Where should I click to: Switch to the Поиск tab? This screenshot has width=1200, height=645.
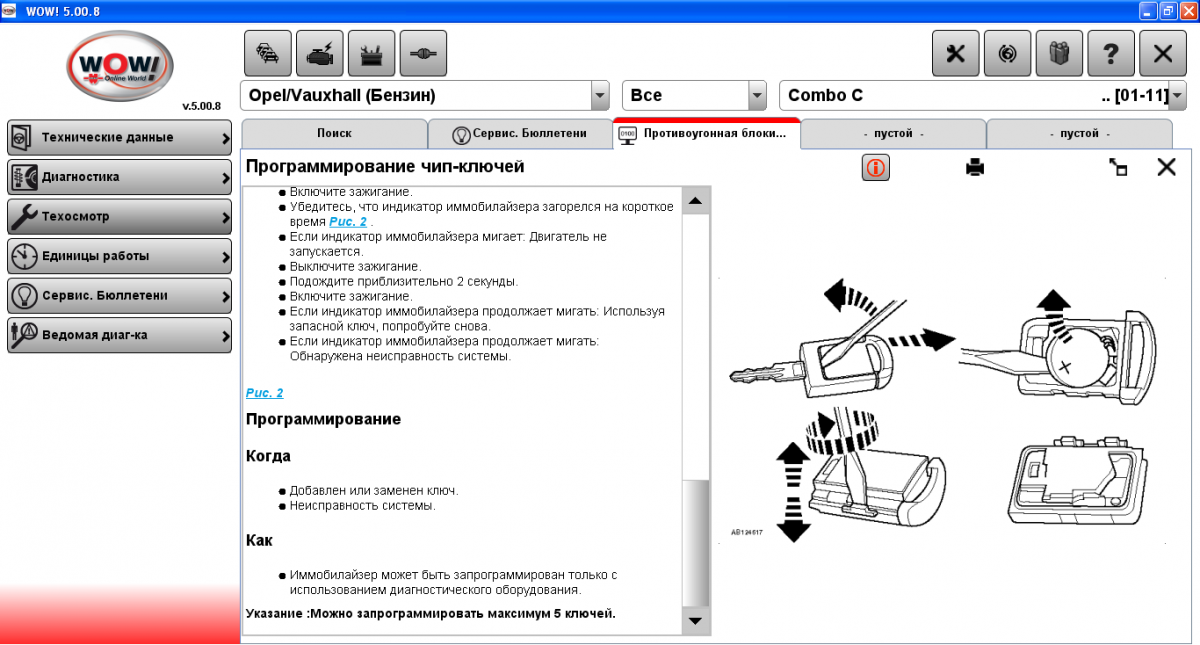(334, 134)
